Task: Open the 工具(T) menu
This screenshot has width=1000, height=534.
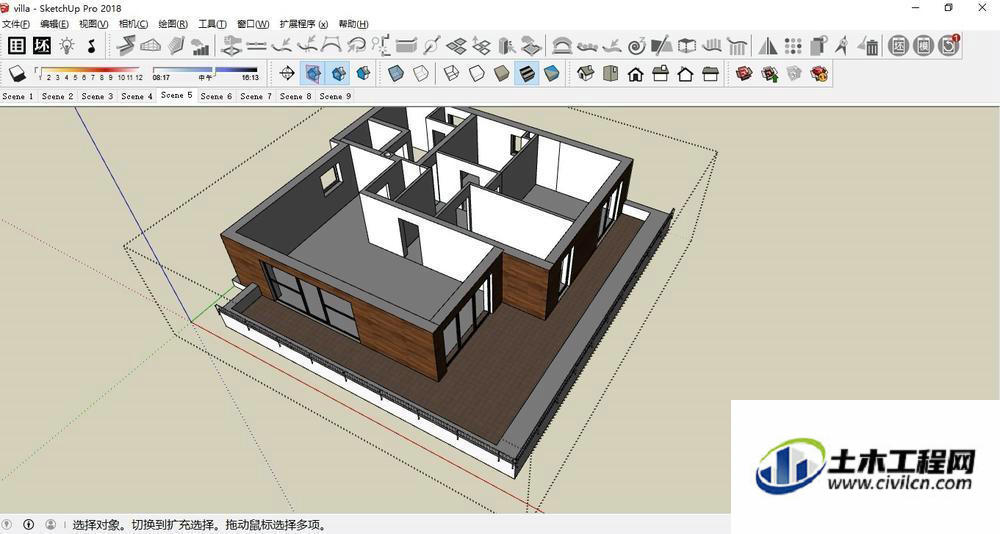Action: tap(212, 24)
